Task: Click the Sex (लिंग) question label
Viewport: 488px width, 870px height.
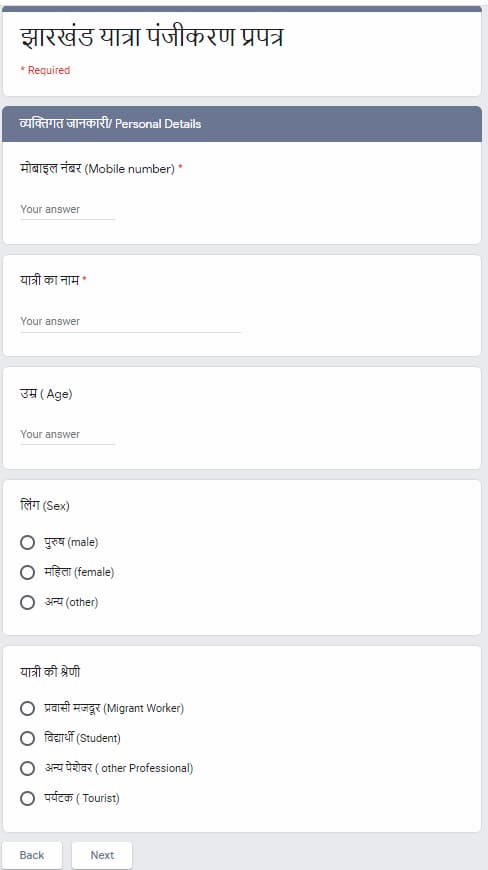Action: pyautogui.click(x=45, y=505)
